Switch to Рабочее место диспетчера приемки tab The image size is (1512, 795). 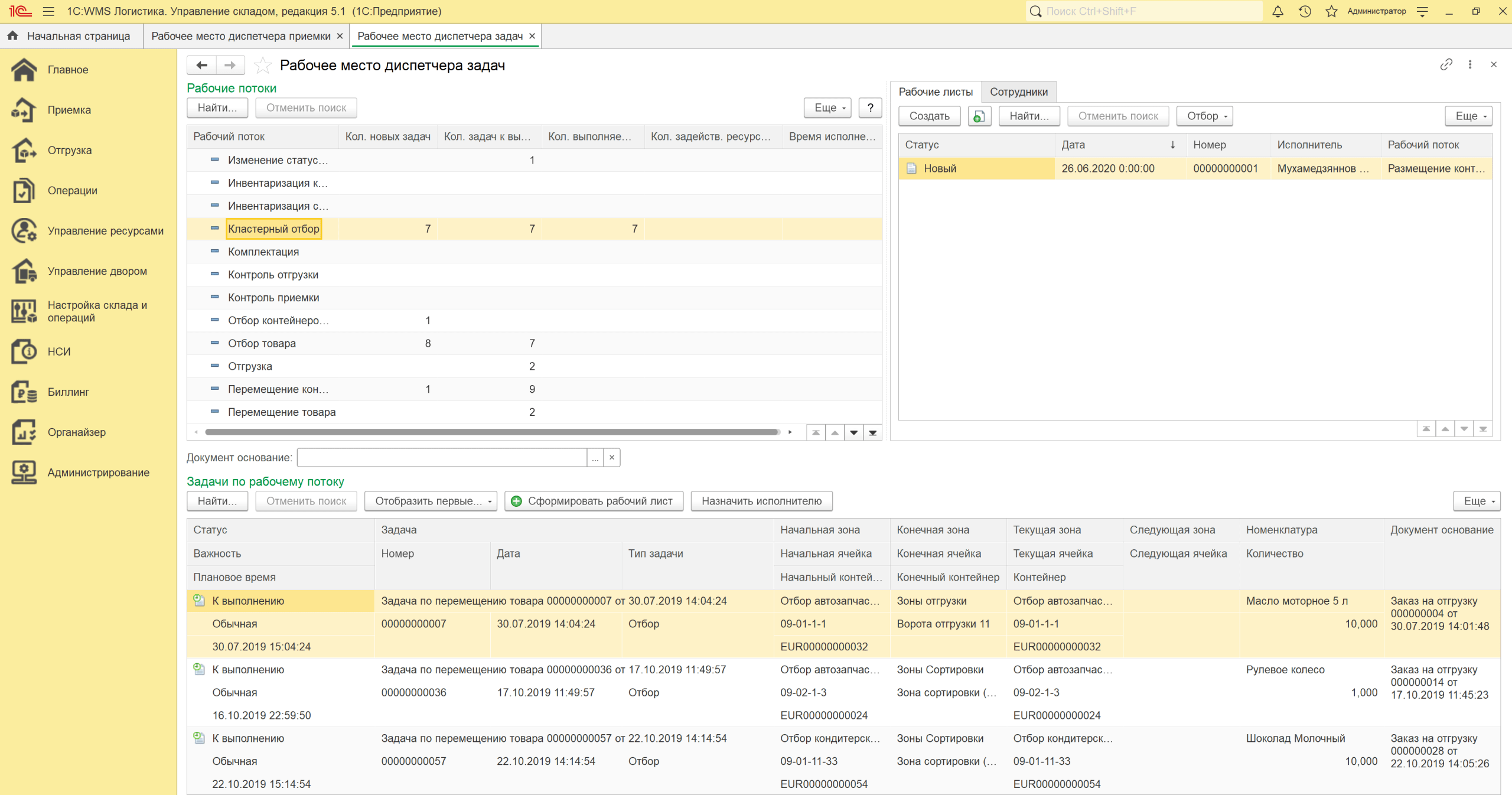point(240,36)
